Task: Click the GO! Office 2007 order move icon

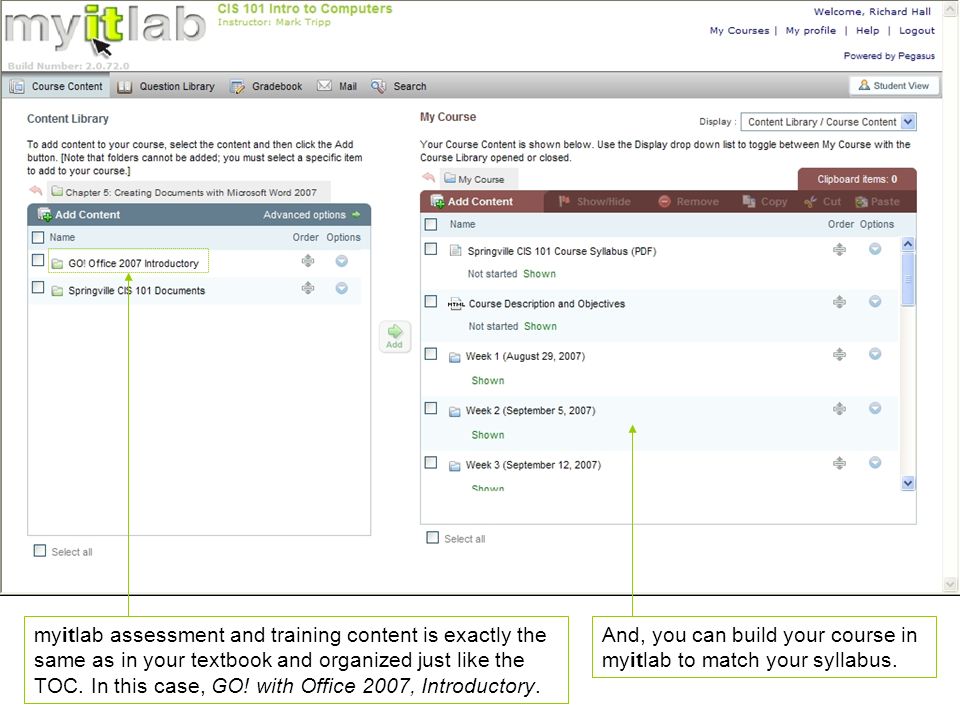Action: point(308,261)
